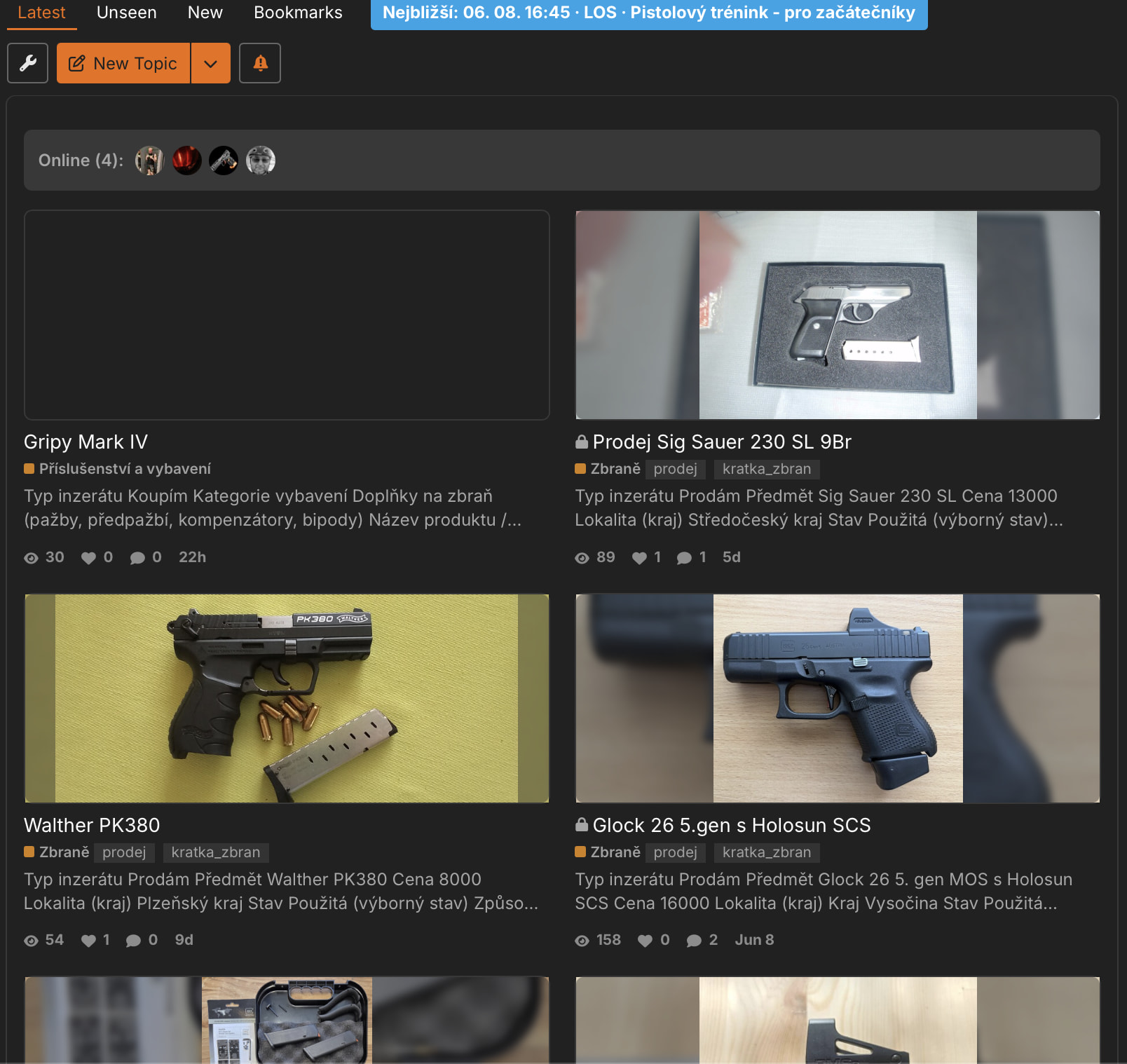
Task: Click the replies bubble icon on Gripy Mark IV
Action: click(137, 558)
